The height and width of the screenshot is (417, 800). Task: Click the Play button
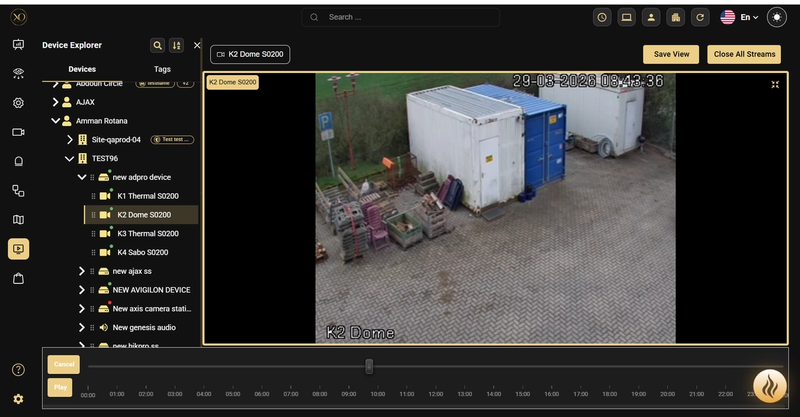60,387
